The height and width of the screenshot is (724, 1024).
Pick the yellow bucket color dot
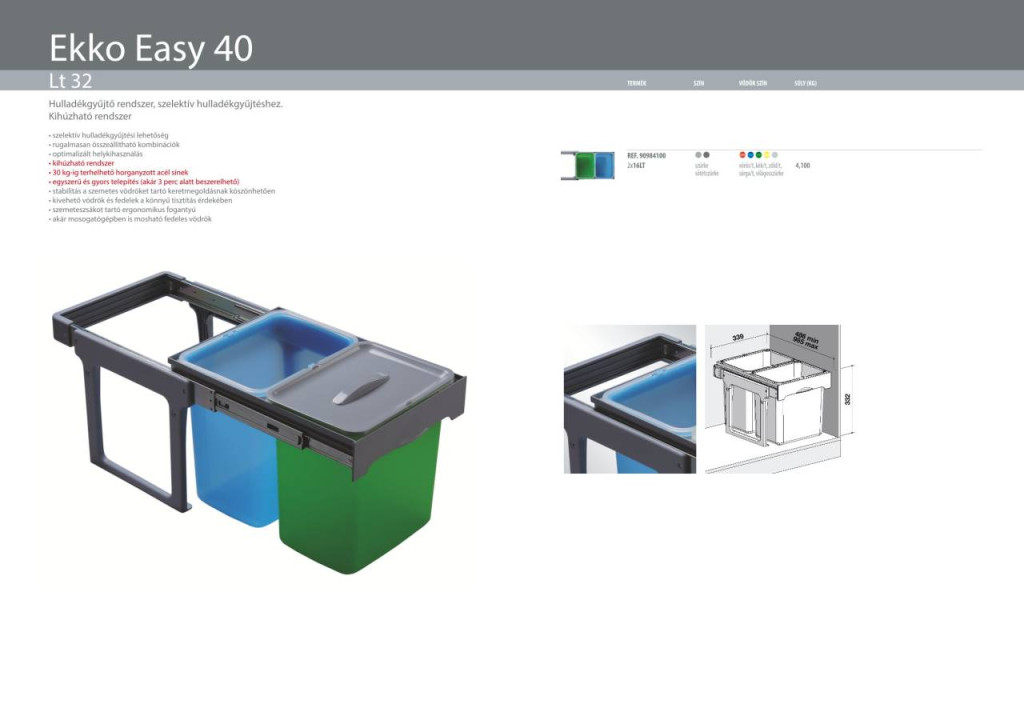point(766,155)
